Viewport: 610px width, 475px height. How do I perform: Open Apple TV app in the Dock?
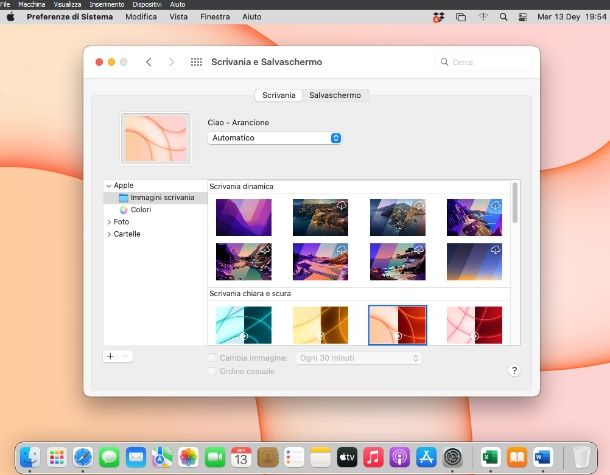[x=347, y=457]
